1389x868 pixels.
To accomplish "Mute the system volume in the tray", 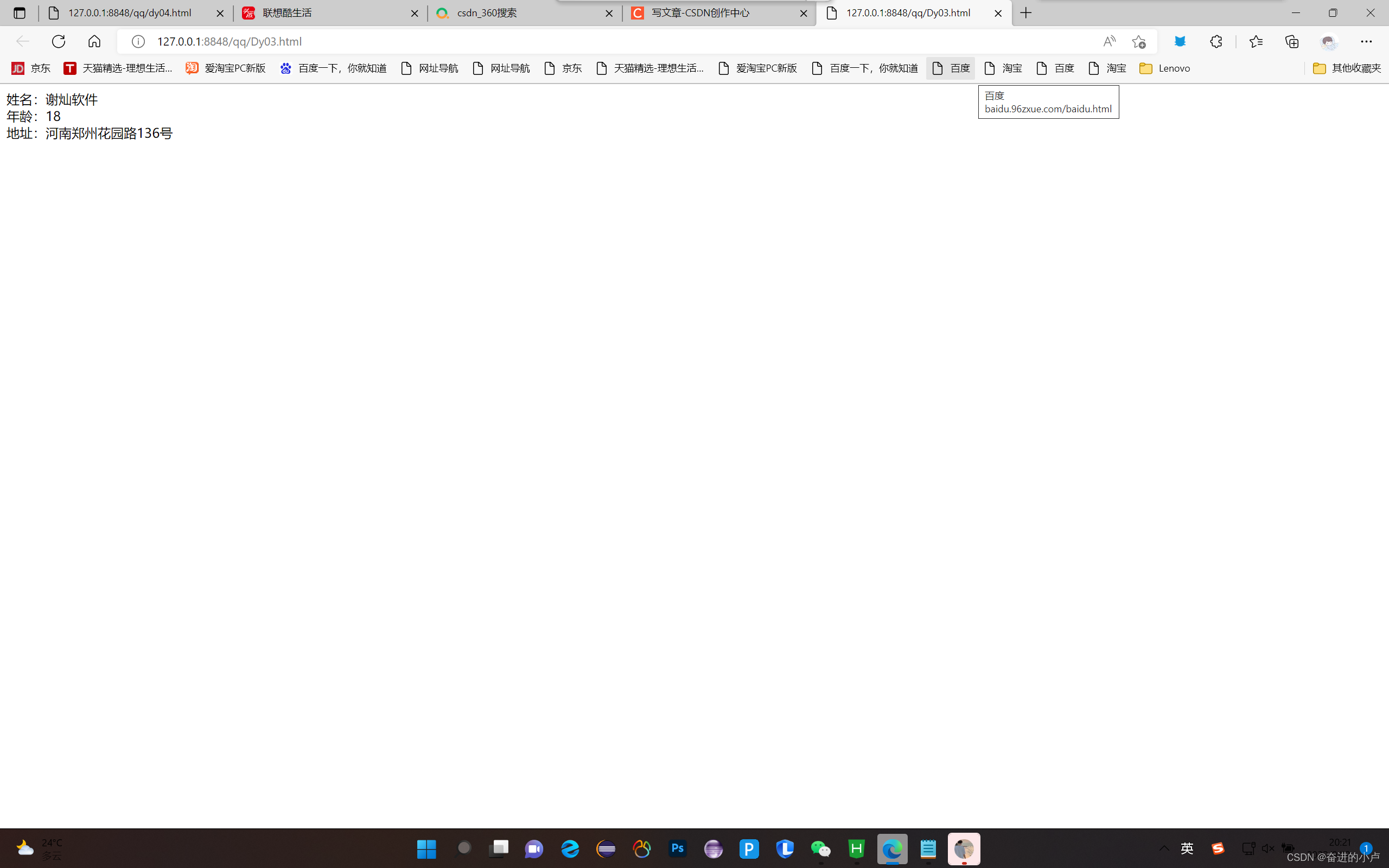I will click(1267, 848).
